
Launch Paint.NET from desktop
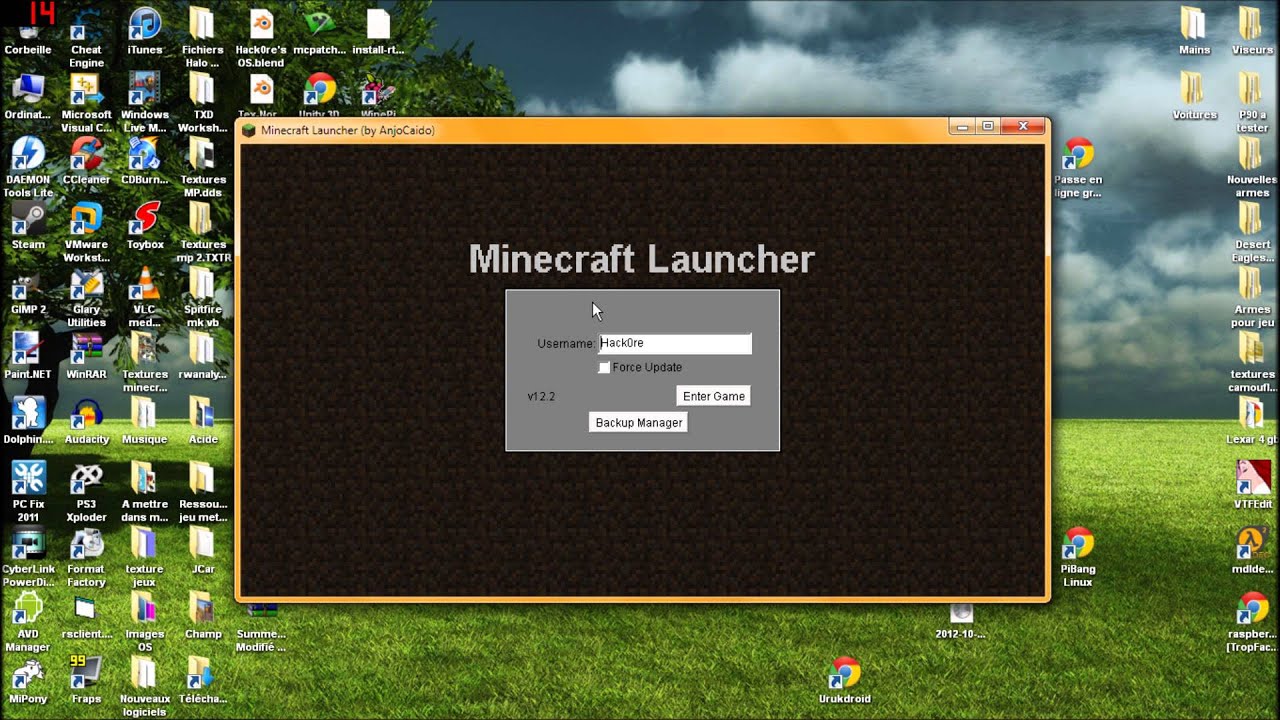pyautogui.click(x=28, y=355)
